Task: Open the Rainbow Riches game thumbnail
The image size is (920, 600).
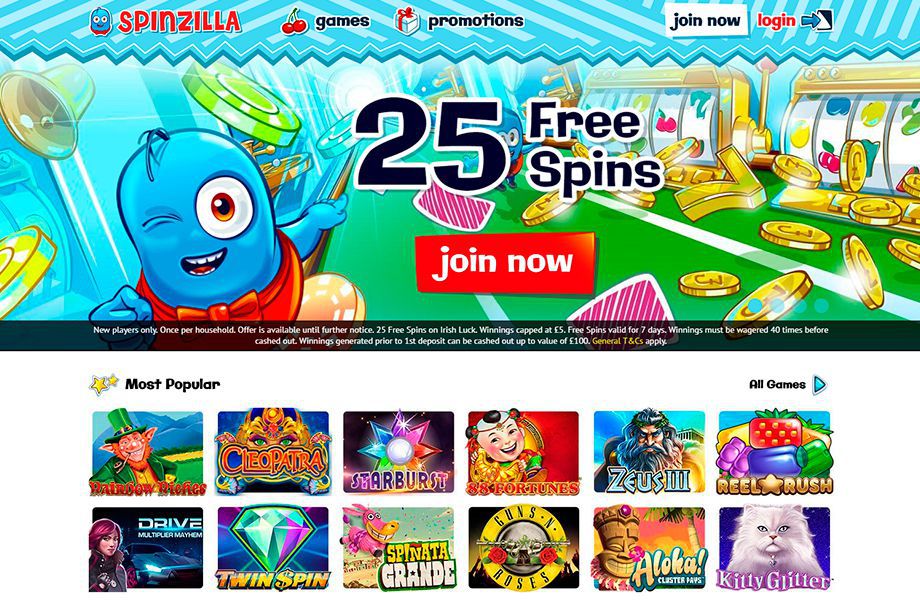Action: click(148, 452)
